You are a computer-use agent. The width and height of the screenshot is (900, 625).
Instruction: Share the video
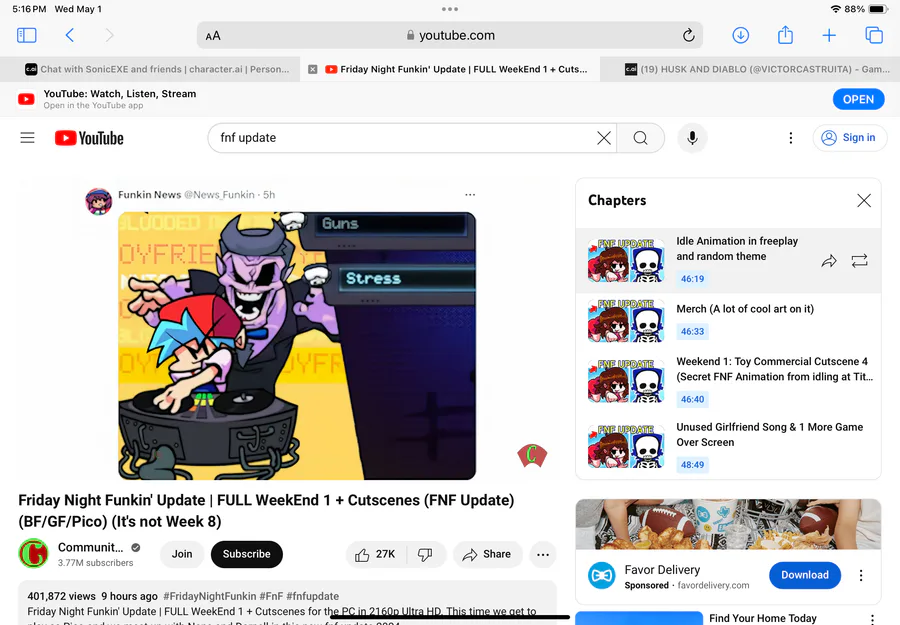487,554
